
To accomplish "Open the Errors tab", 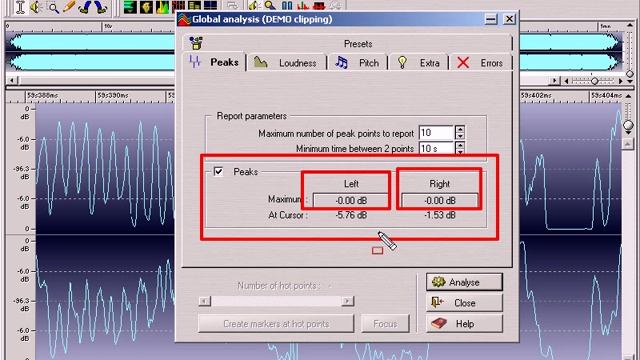I will 480,63.
